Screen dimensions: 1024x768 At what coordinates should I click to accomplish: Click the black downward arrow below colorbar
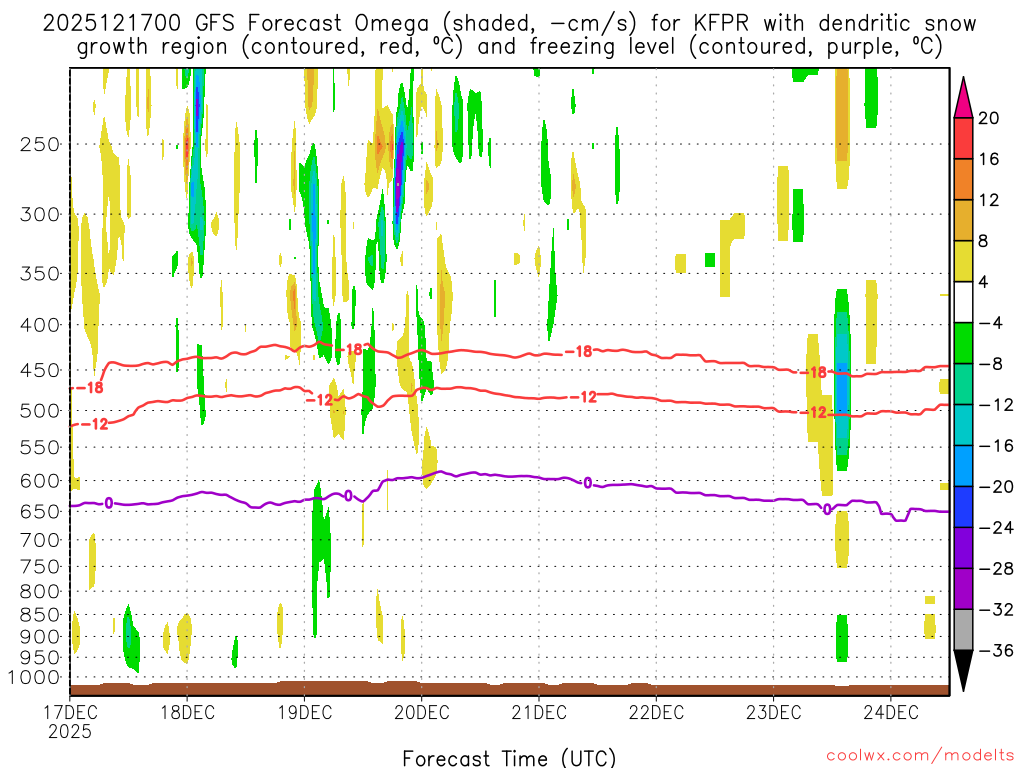click(963, 671)
